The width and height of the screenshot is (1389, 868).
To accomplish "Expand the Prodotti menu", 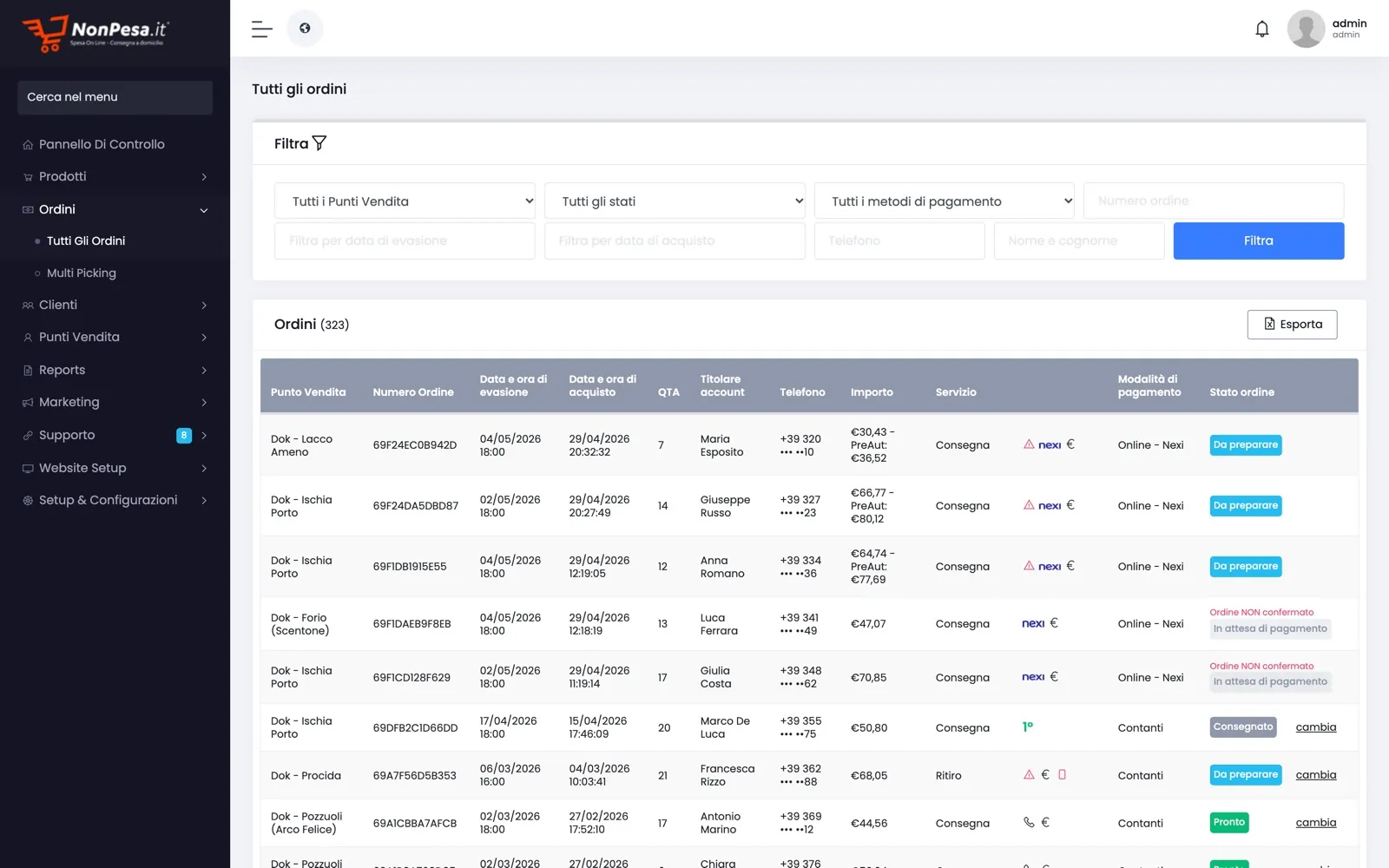I will [x=115, y=177].
